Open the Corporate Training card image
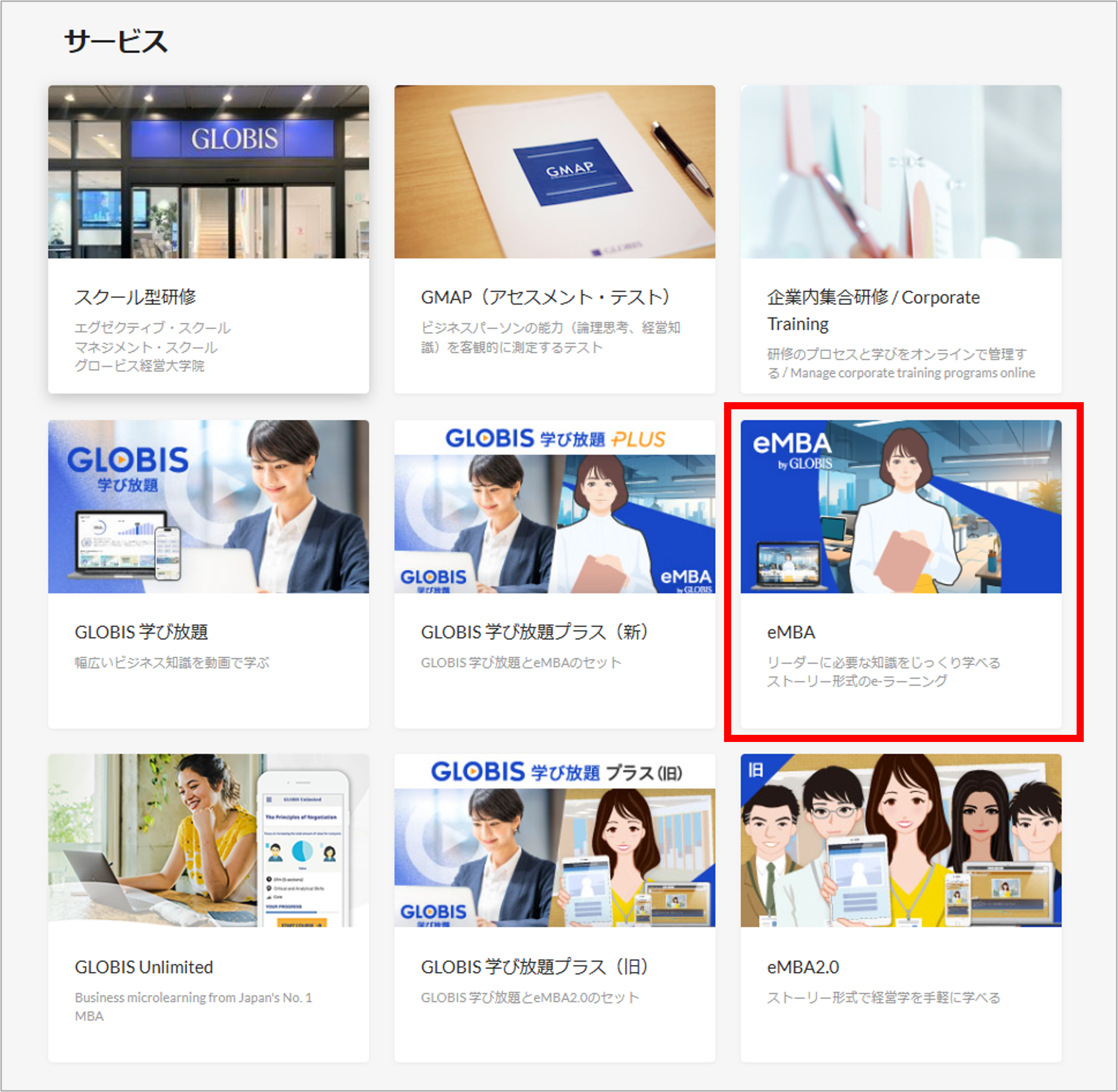1118x1092 pixels. (x=901, y=172)
